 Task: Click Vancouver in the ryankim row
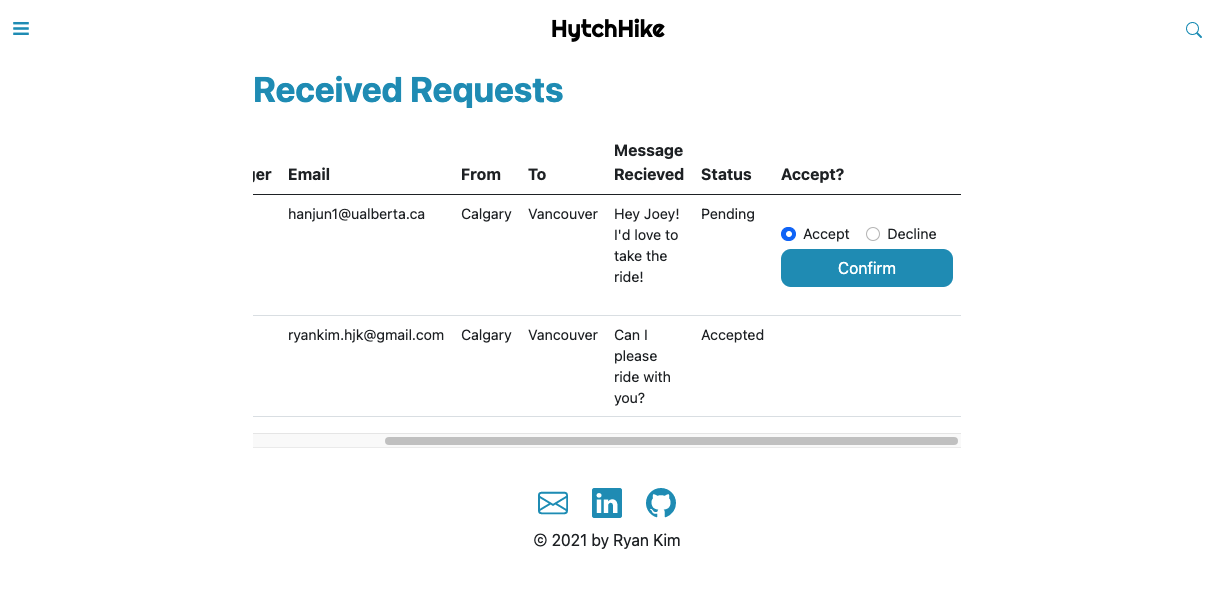click(x=563, y=335)
